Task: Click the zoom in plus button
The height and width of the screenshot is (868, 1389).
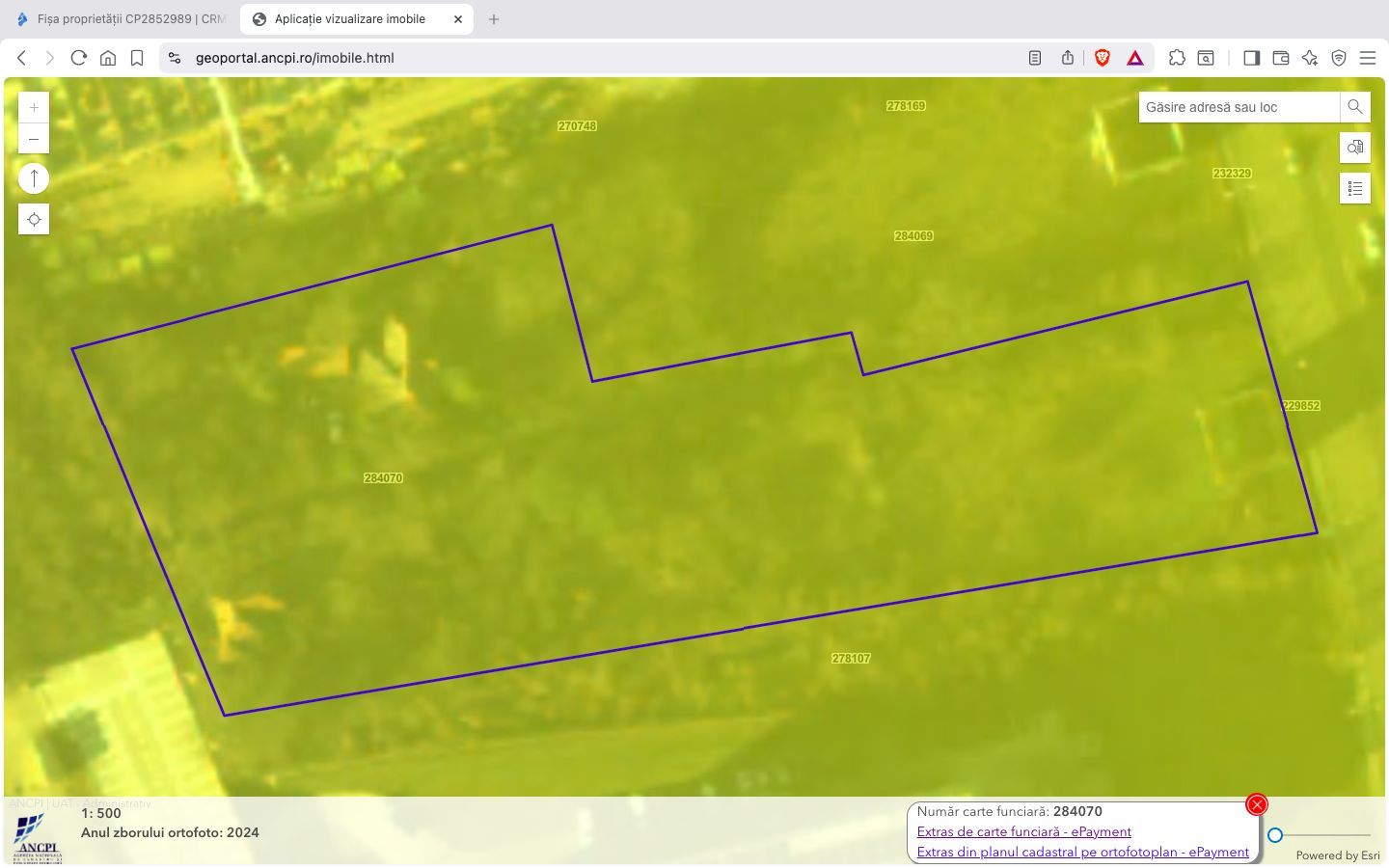Action: pos(34,107)
